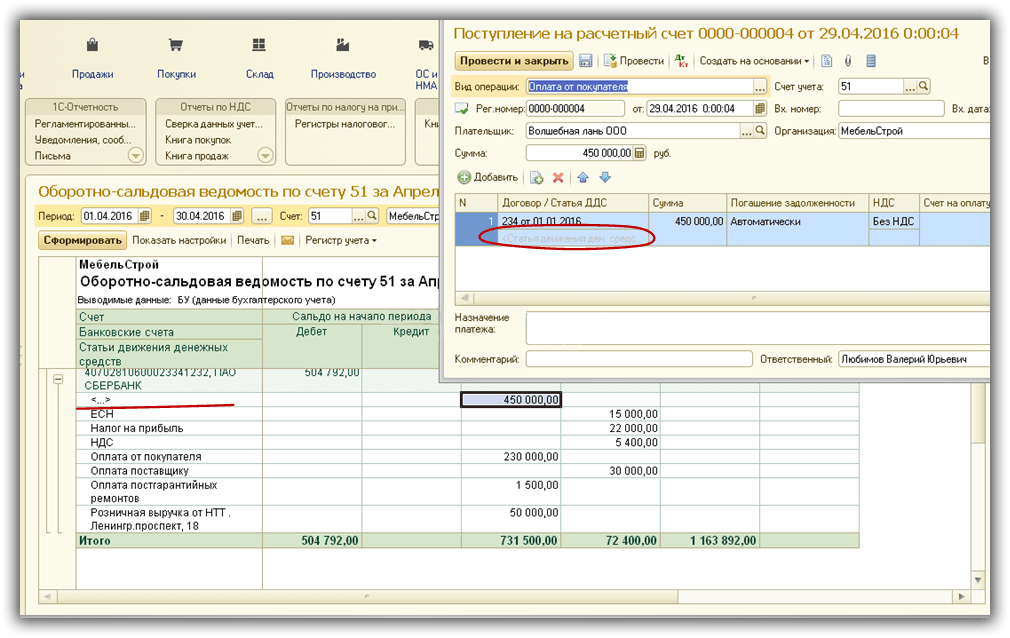Expand the 1С-Отчетность panel list
Image resolution: width=1010 pixels, height=638 pixels.
pos(135,155)
